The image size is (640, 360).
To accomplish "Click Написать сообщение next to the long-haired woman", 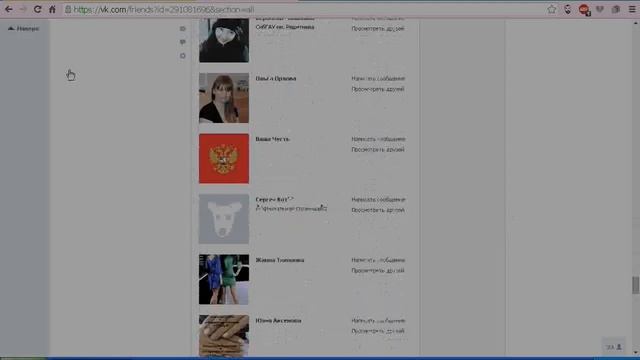I will (x=378, y=78).
